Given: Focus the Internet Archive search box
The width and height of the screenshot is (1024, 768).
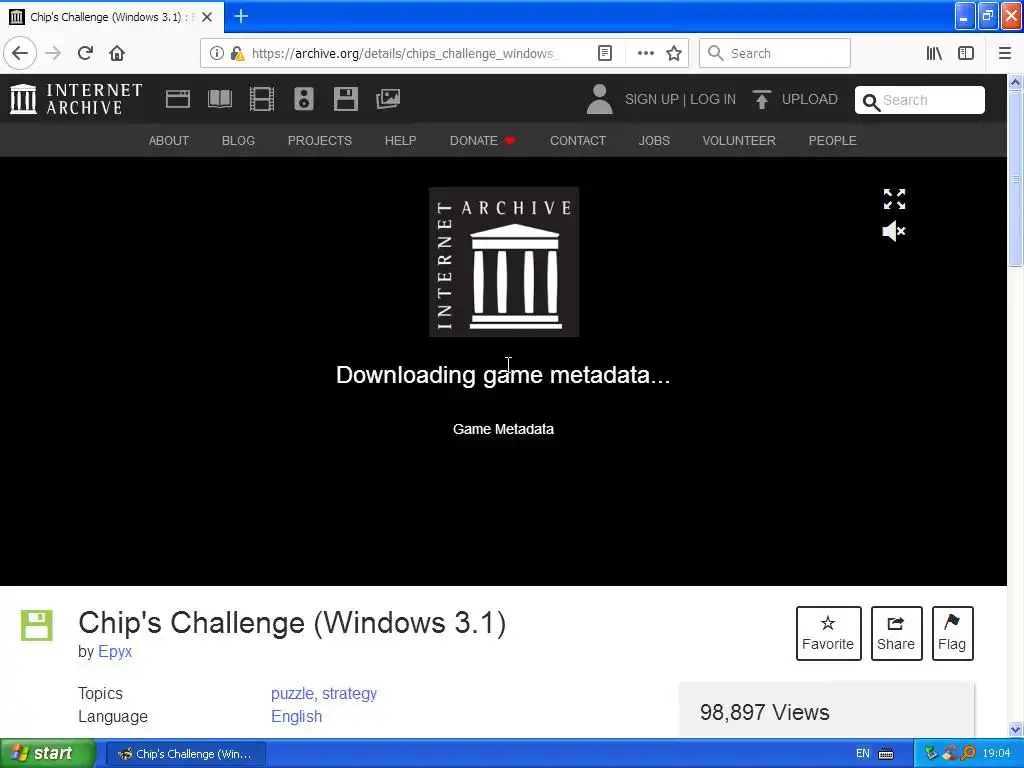Looking at the screenshot, I should pos(920,100).
